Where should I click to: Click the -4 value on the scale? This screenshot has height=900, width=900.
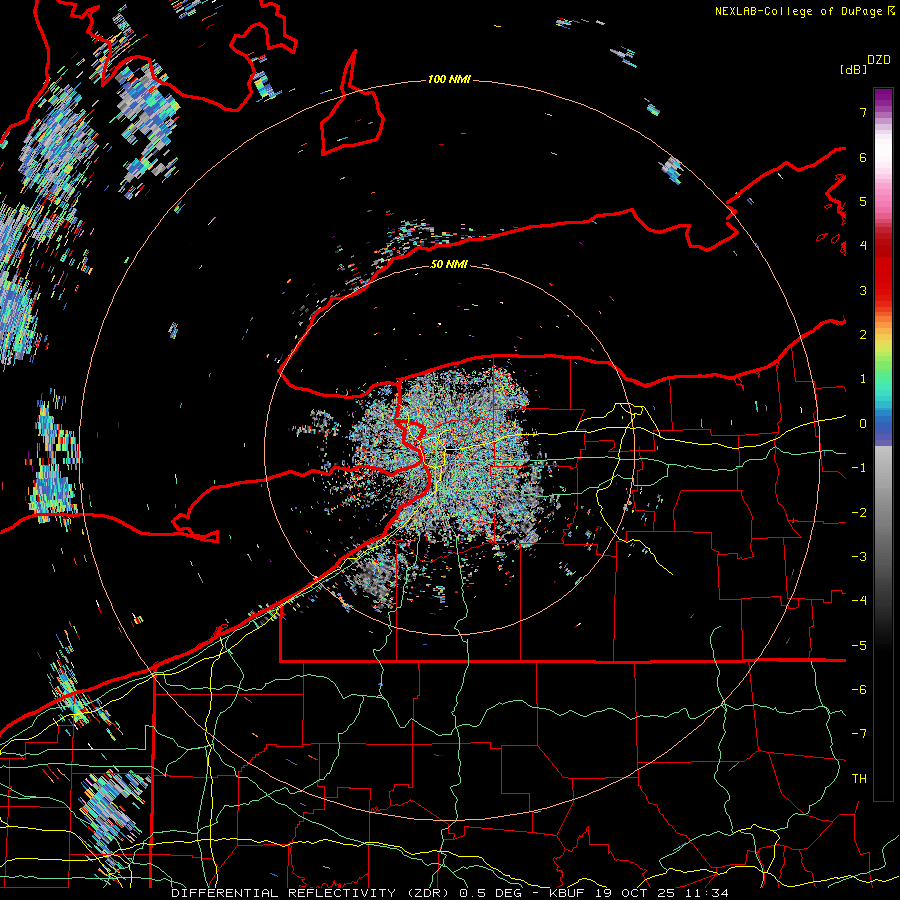click(x=859, y=601)
